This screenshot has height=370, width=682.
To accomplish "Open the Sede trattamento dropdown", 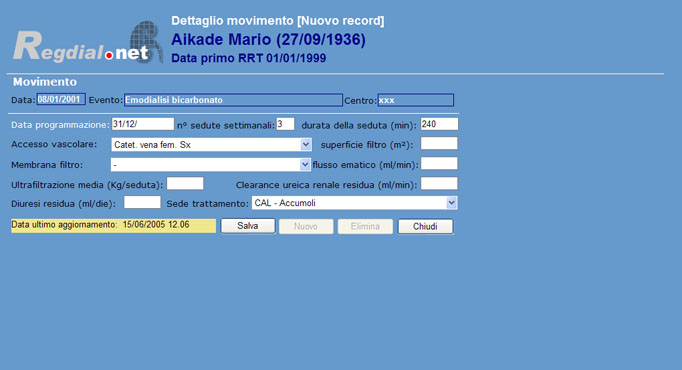I will pos(354,203).
